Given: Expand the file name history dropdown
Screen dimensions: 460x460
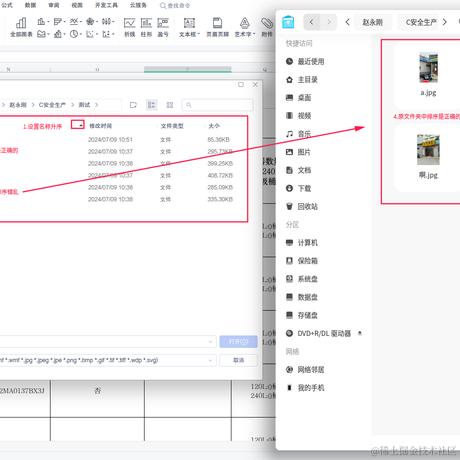Looking at the screenshot, I should coord(210,341).
